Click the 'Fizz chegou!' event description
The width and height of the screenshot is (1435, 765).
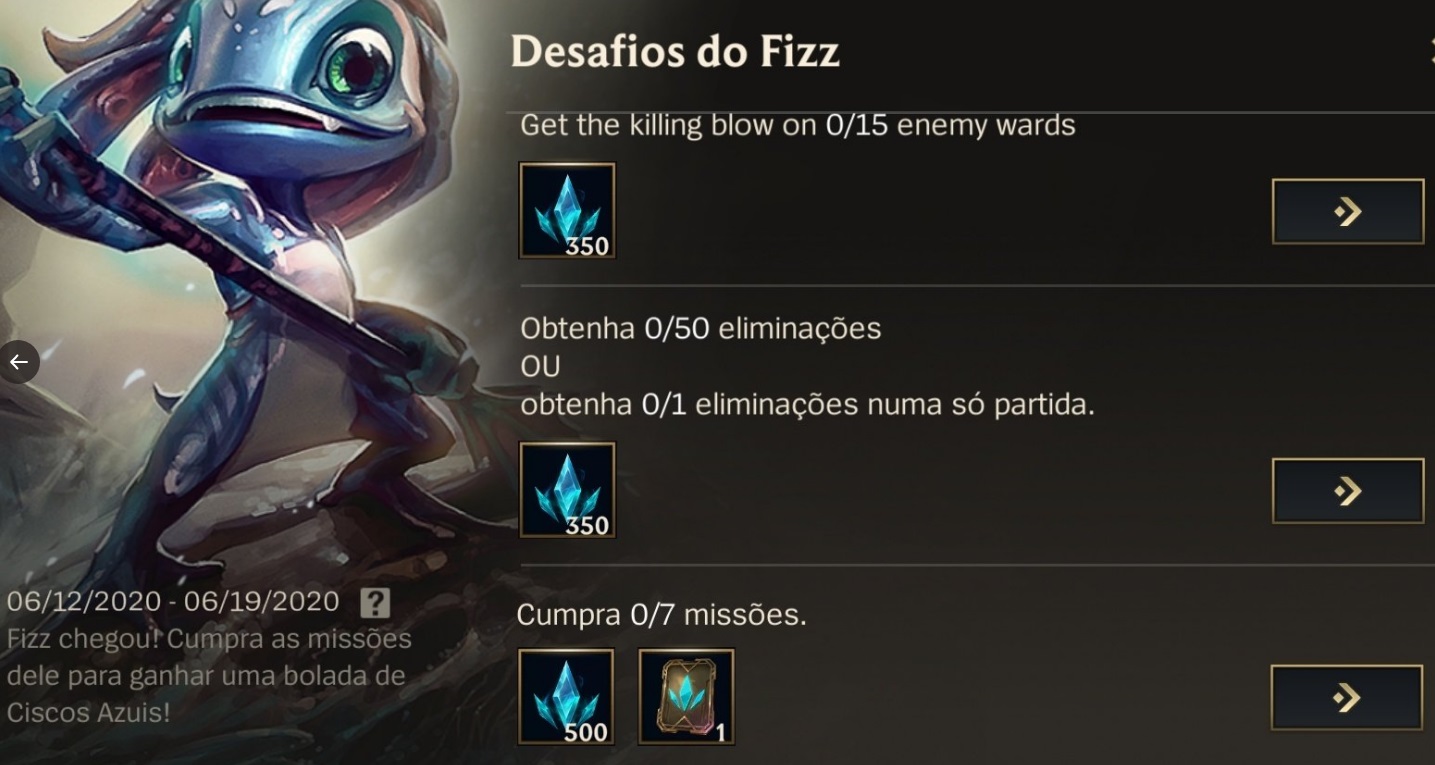(209, 675)
